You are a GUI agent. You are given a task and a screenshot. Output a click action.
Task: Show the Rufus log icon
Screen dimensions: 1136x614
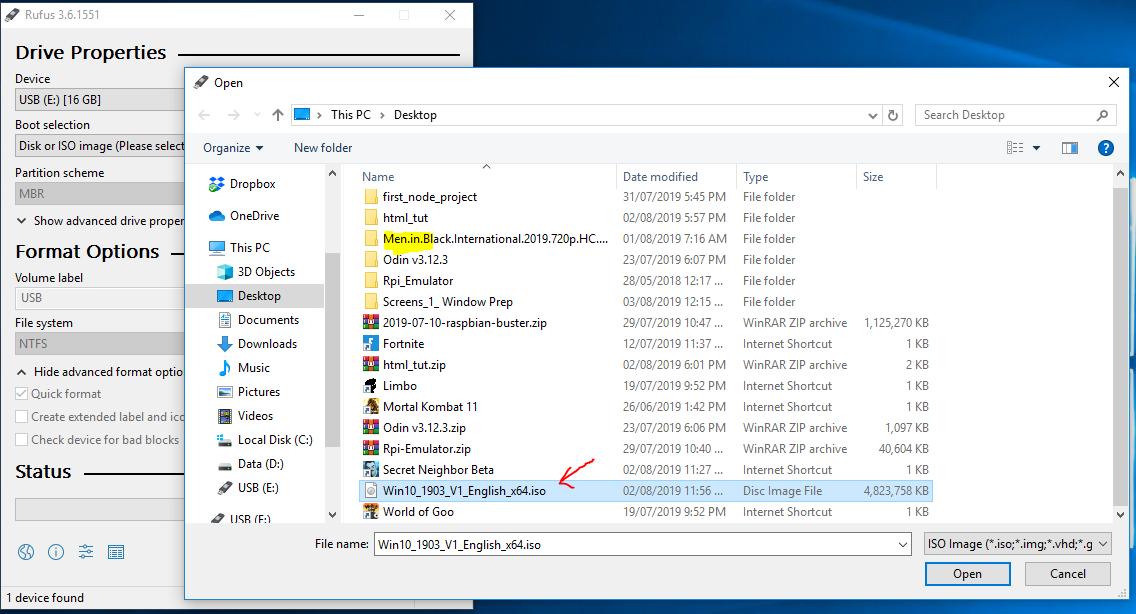[x=115, y=552]
